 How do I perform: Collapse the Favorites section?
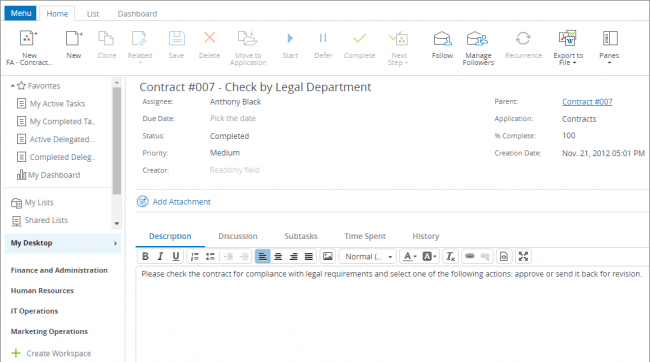(13, 86)
